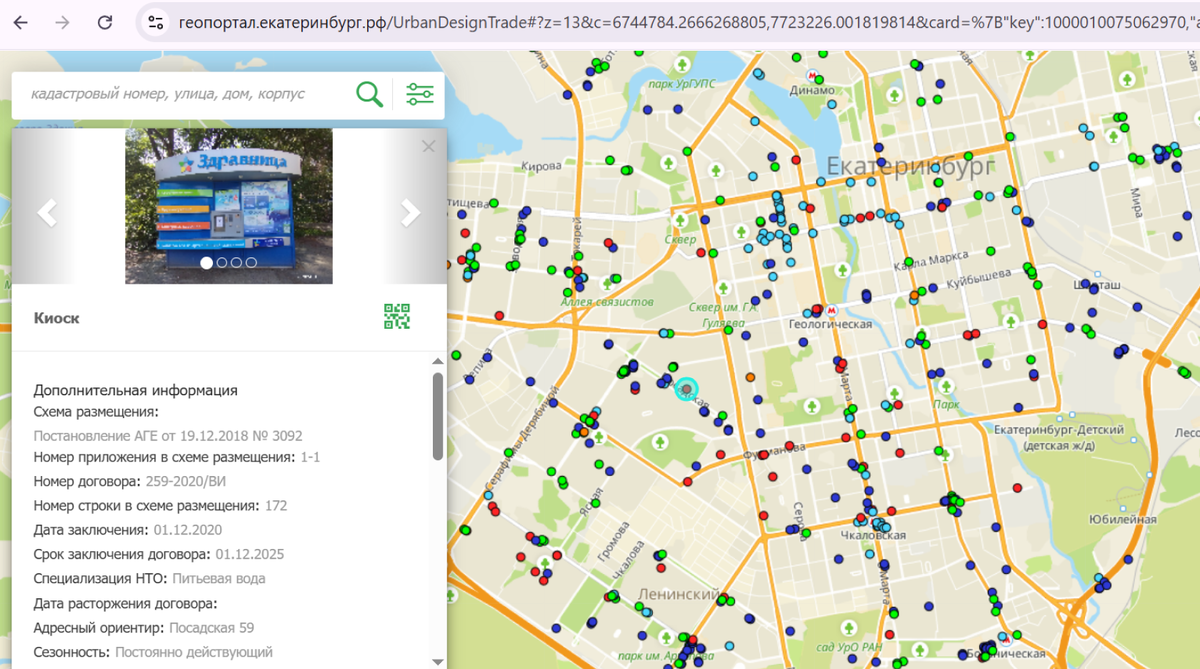Click the Чкаловская station label
The image size is (1200, 669).
tap(871, 536)
